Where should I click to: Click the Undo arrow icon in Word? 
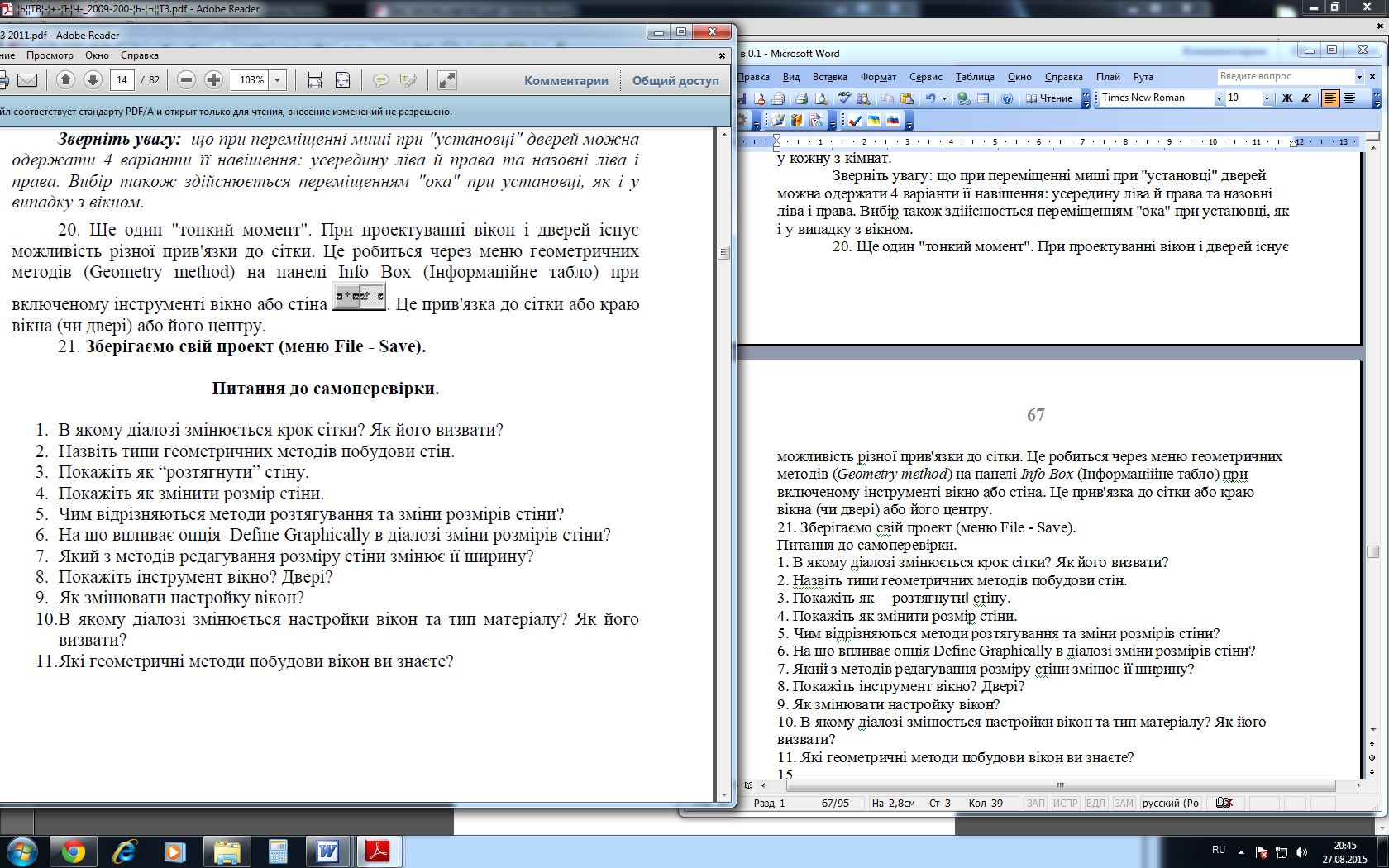[x=931, y=98]
